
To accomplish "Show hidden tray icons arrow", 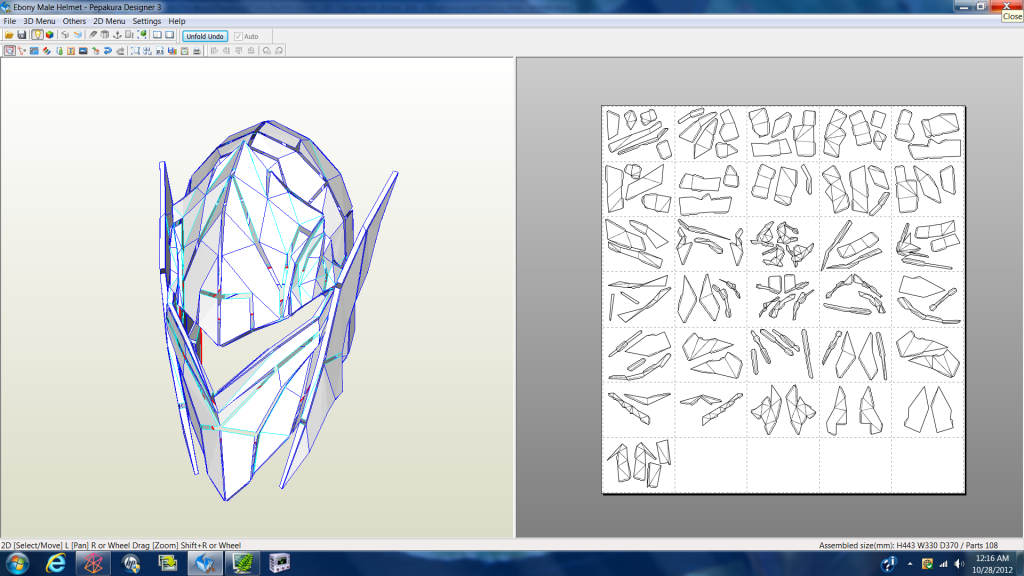I will (910, 564).
